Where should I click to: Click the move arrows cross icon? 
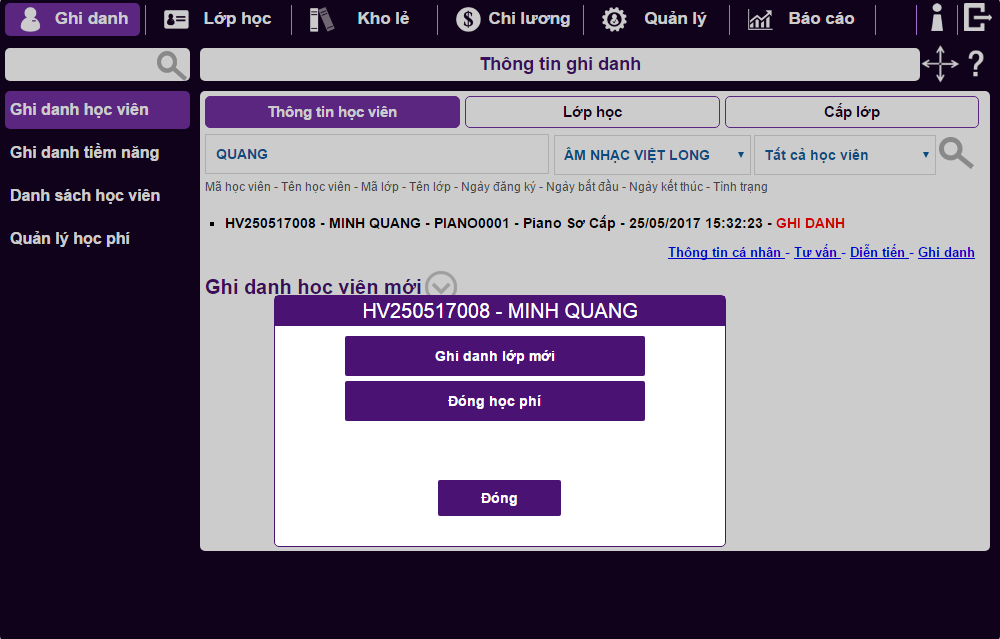(x=939, y=64)
